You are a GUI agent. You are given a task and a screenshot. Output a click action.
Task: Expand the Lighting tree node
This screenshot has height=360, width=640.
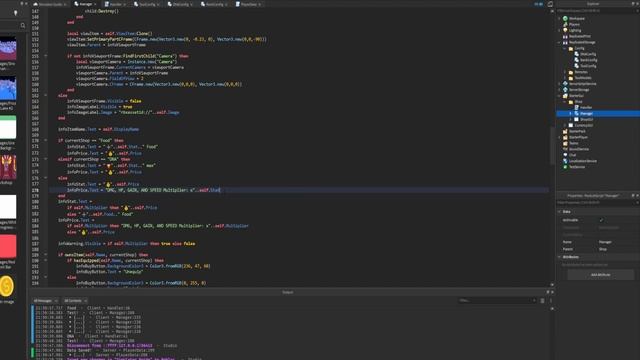tap(560, 30)
